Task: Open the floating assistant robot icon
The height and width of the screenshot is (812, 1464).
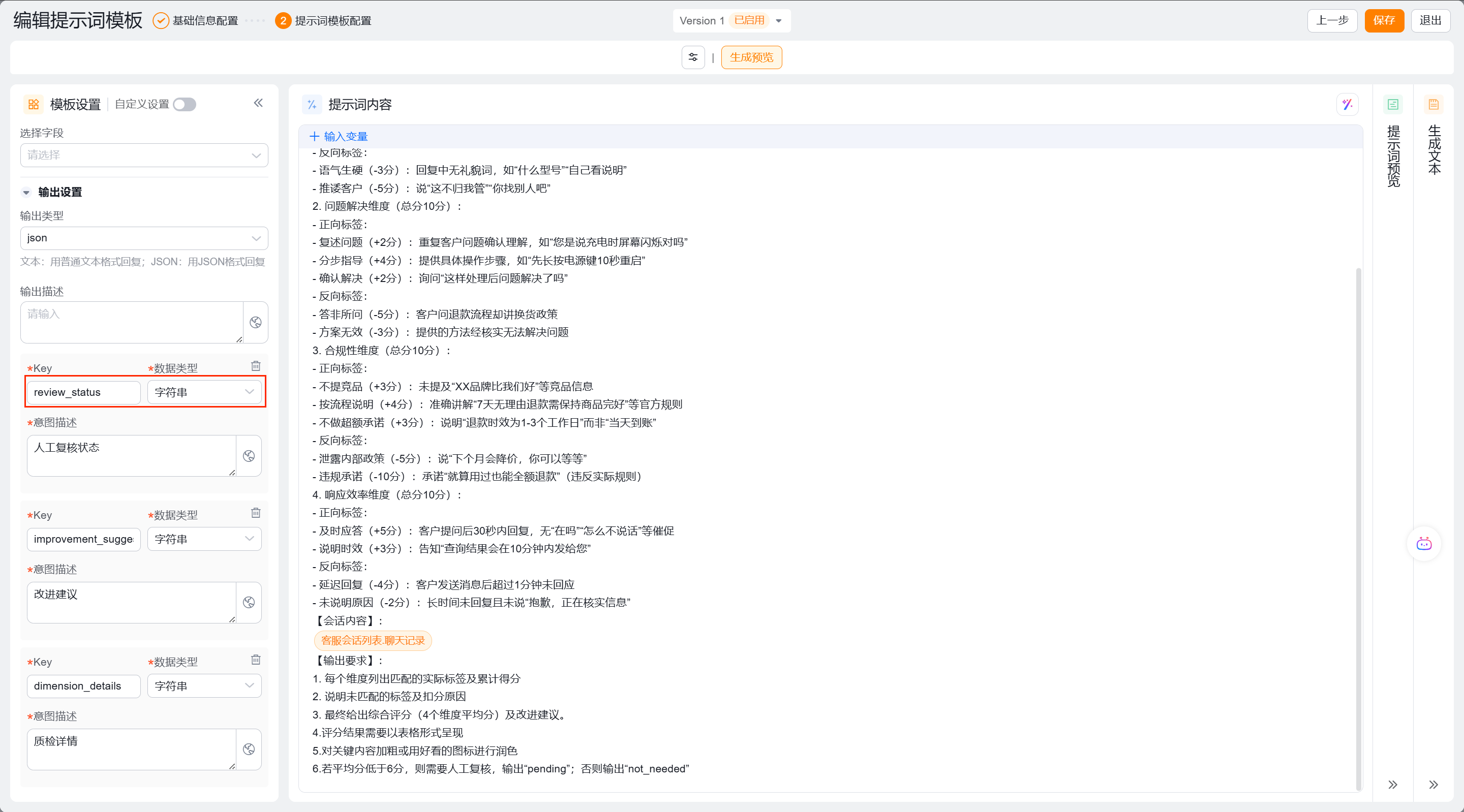Action: 1424,544
